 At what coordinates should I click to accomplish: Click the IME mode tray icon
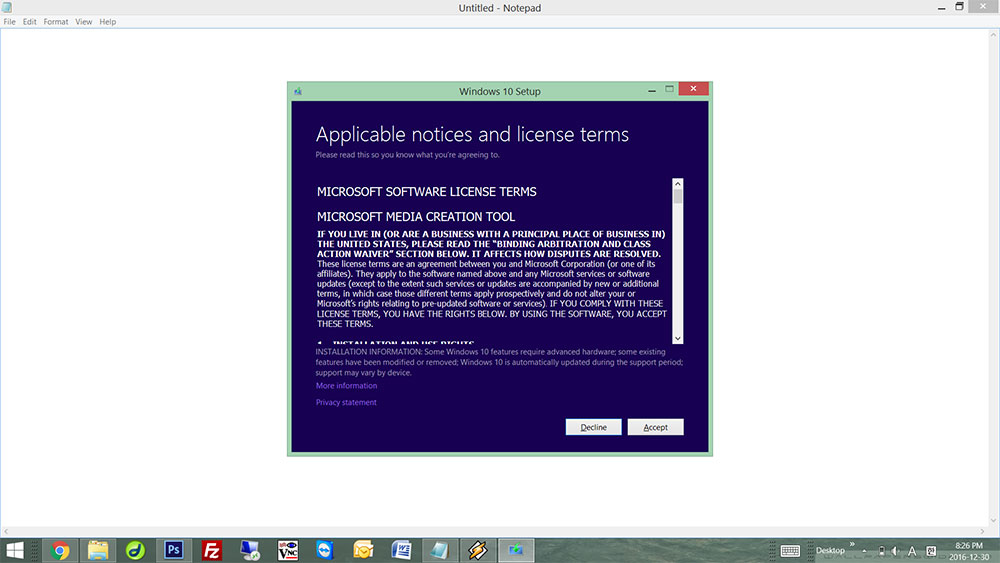[x=931, y=551]
